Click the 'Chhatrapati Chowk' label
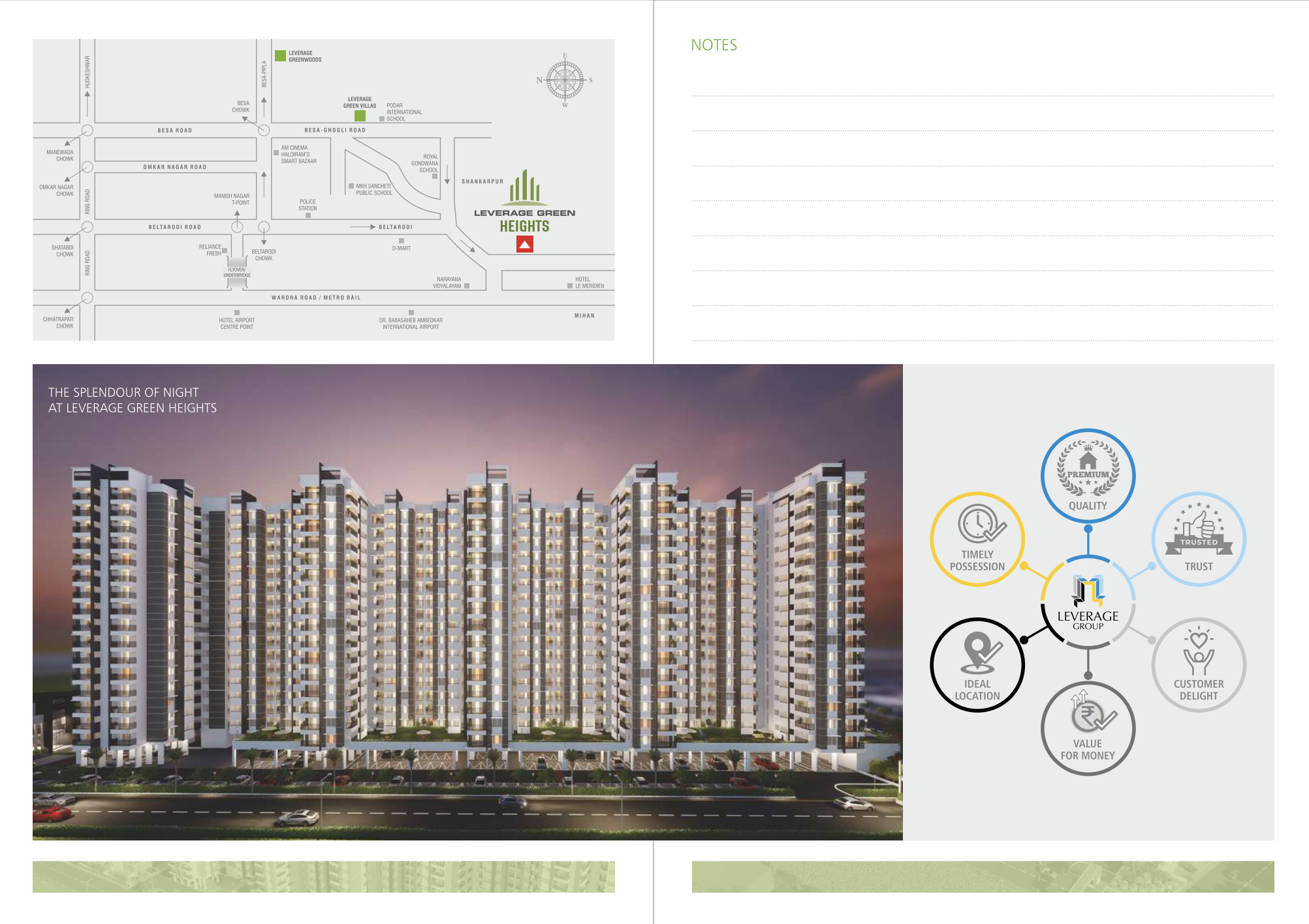 point(58,322)
